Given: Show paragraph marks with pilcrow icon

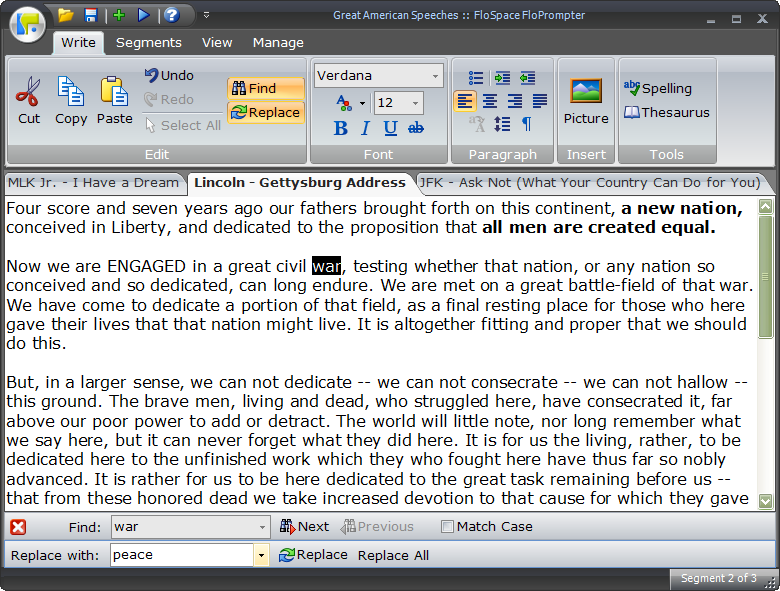Looking at the screenshot, I should point(527,124).
